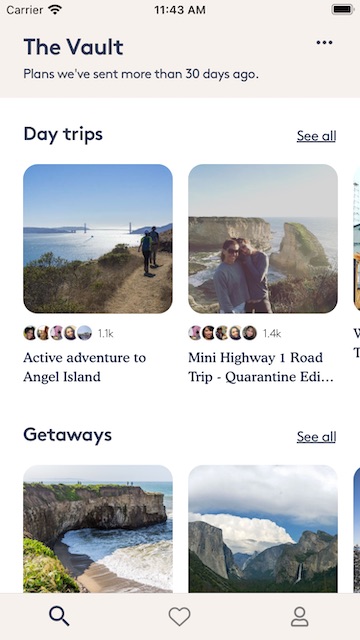Open the Yosemite valley getaway photo
The width and height of the screenshot is (360, 640).
coord(263,529)
